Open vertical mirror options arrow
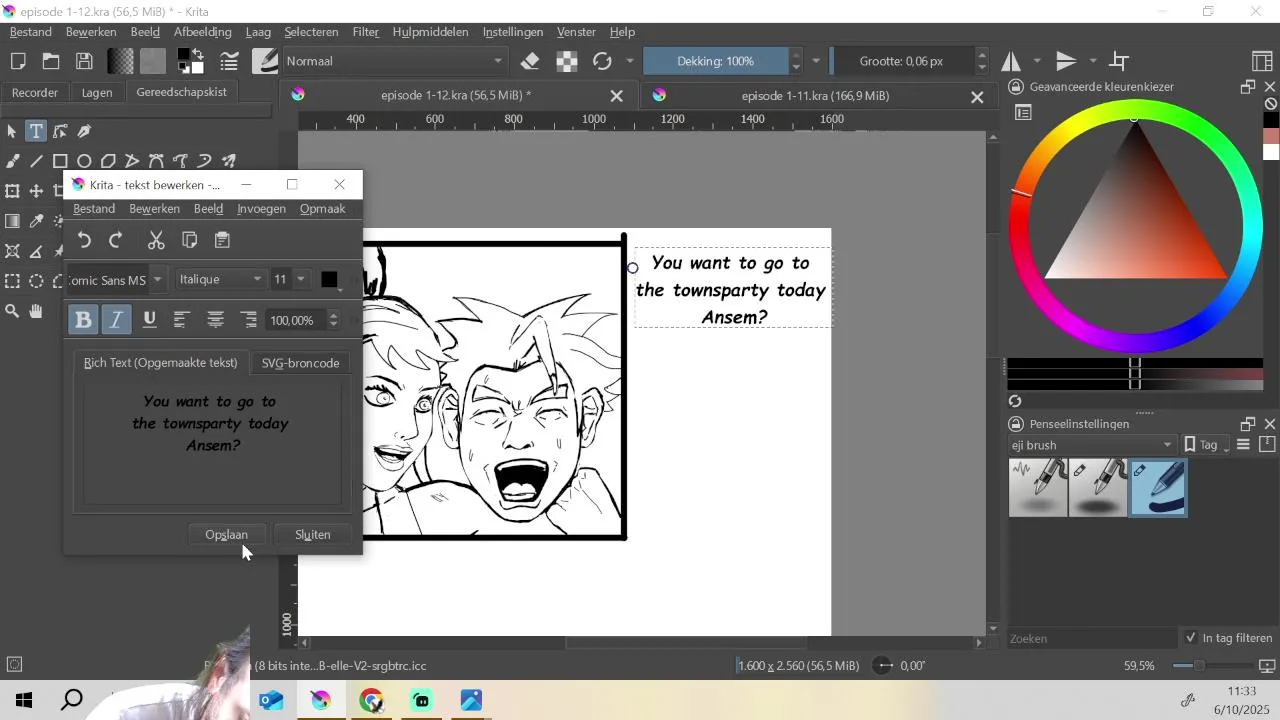Image resolution: width=1280 pixels, height=720 pixels. tap(1092, 61)
